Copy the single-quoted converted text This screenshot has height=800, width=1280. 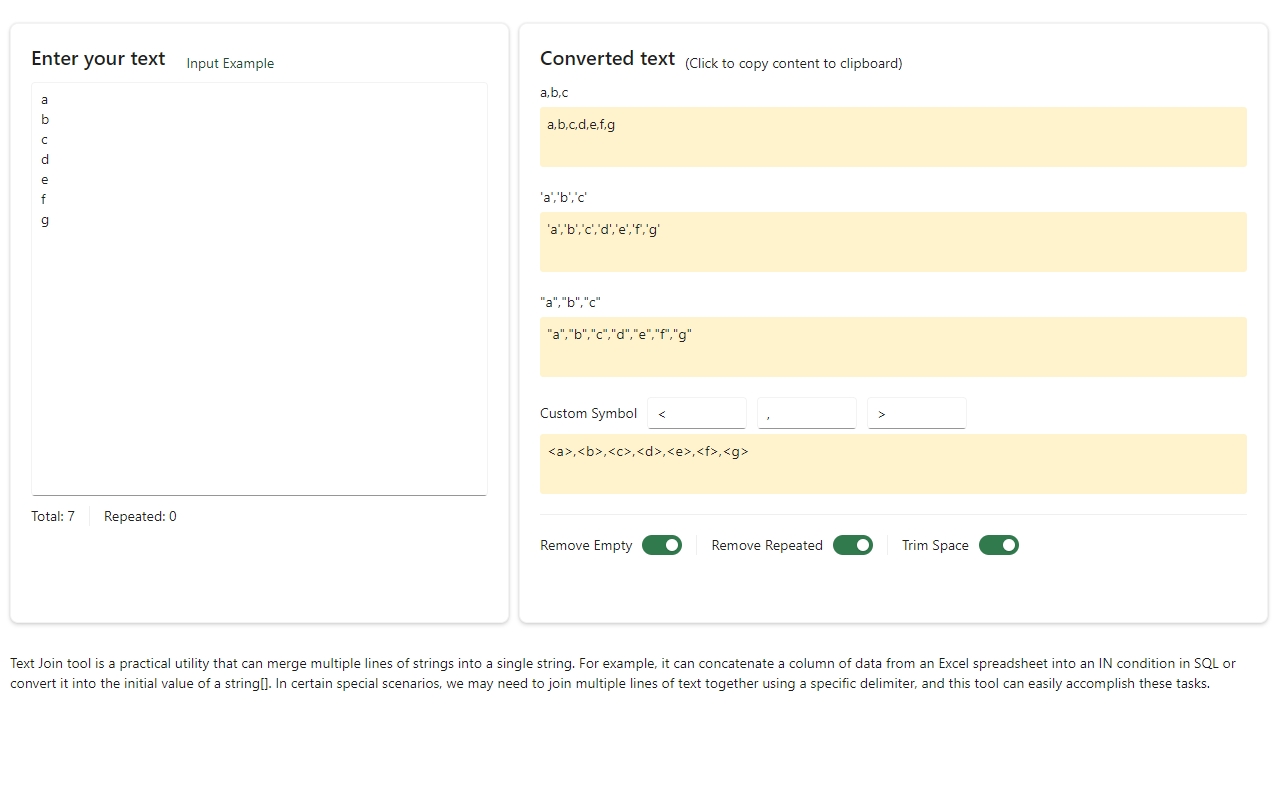tap(892, 241)
